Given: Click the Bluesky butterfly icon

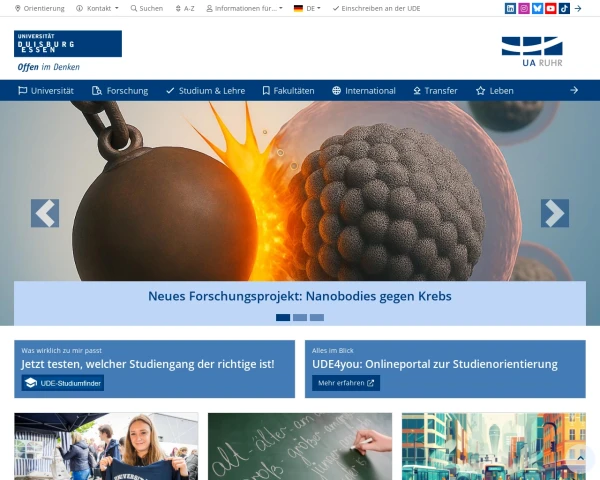Looking at the screenshot, I should (x=537, y=8).
